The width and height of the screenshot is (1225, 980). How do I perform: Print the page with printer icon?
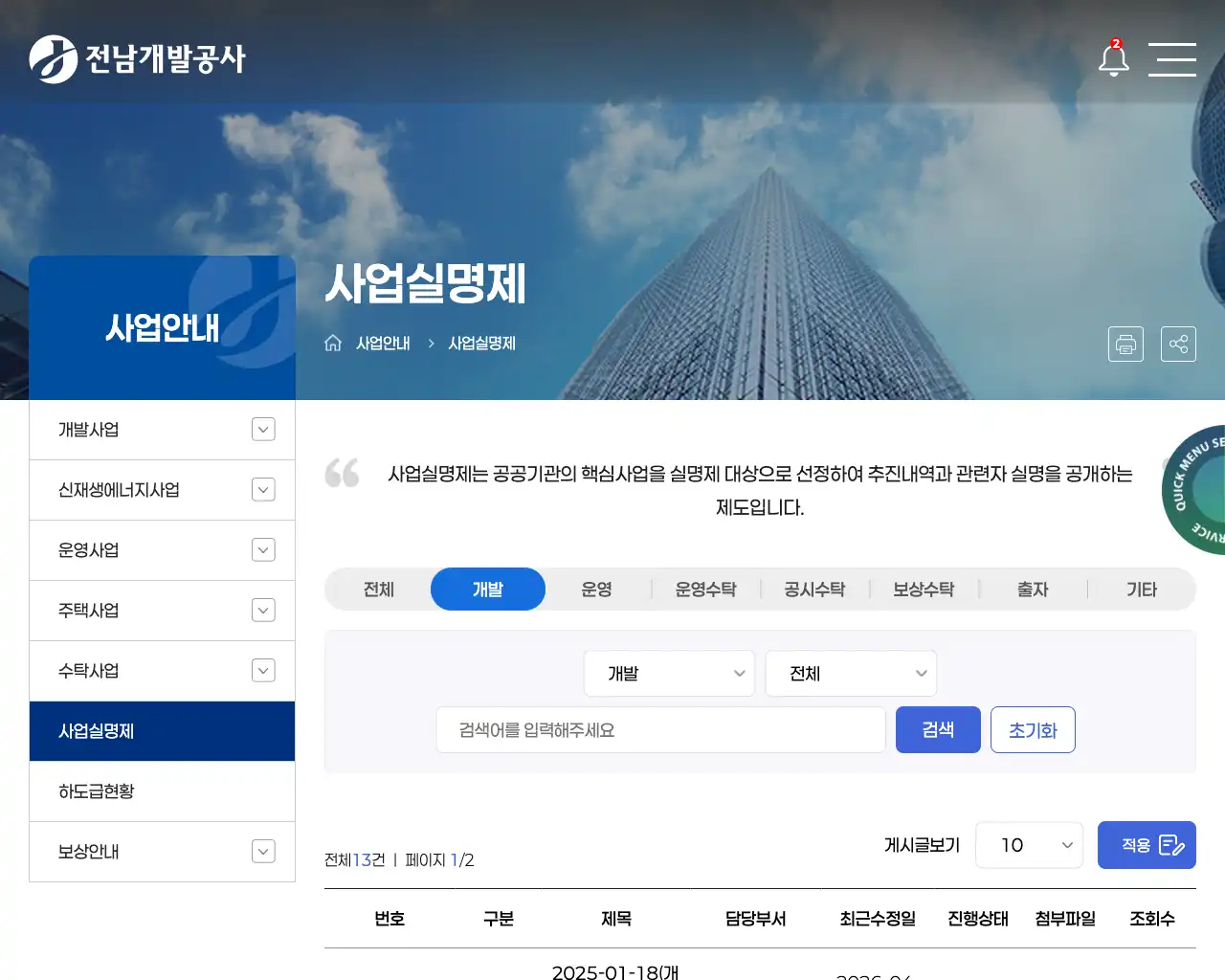tap(1125, 344)
